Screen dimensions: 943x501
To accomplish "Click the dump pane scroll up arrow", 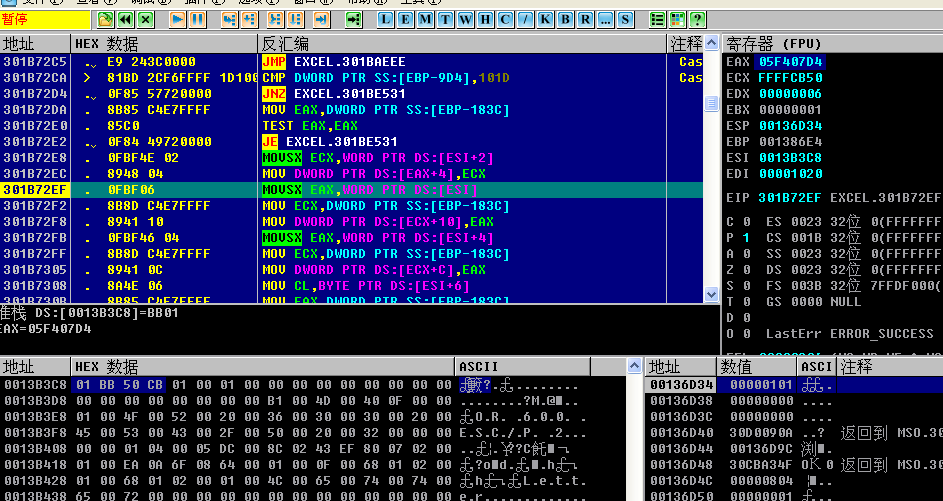I will (x=634, y=366).
